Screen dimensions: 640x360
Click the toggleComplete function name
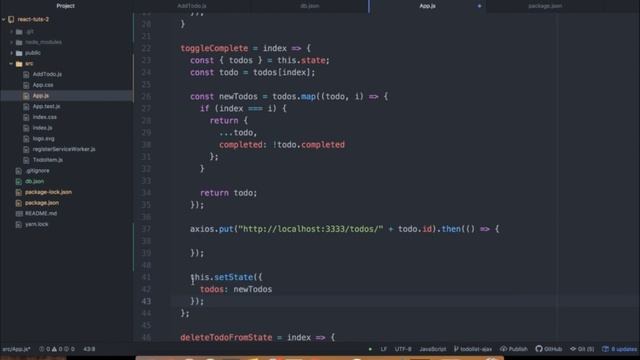point(214,48)
